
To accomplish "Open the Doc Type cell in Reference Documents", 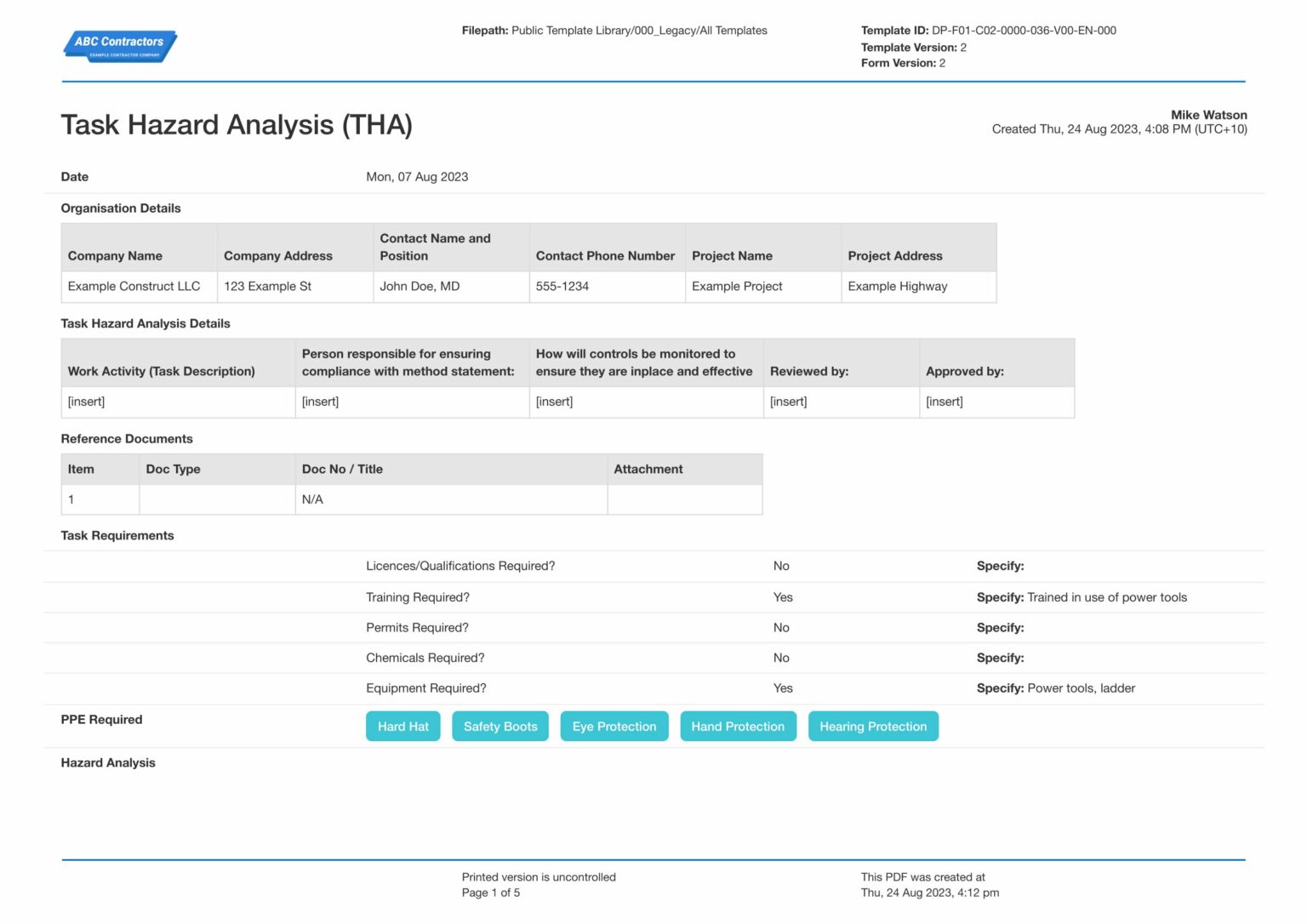I will (216, 499).
